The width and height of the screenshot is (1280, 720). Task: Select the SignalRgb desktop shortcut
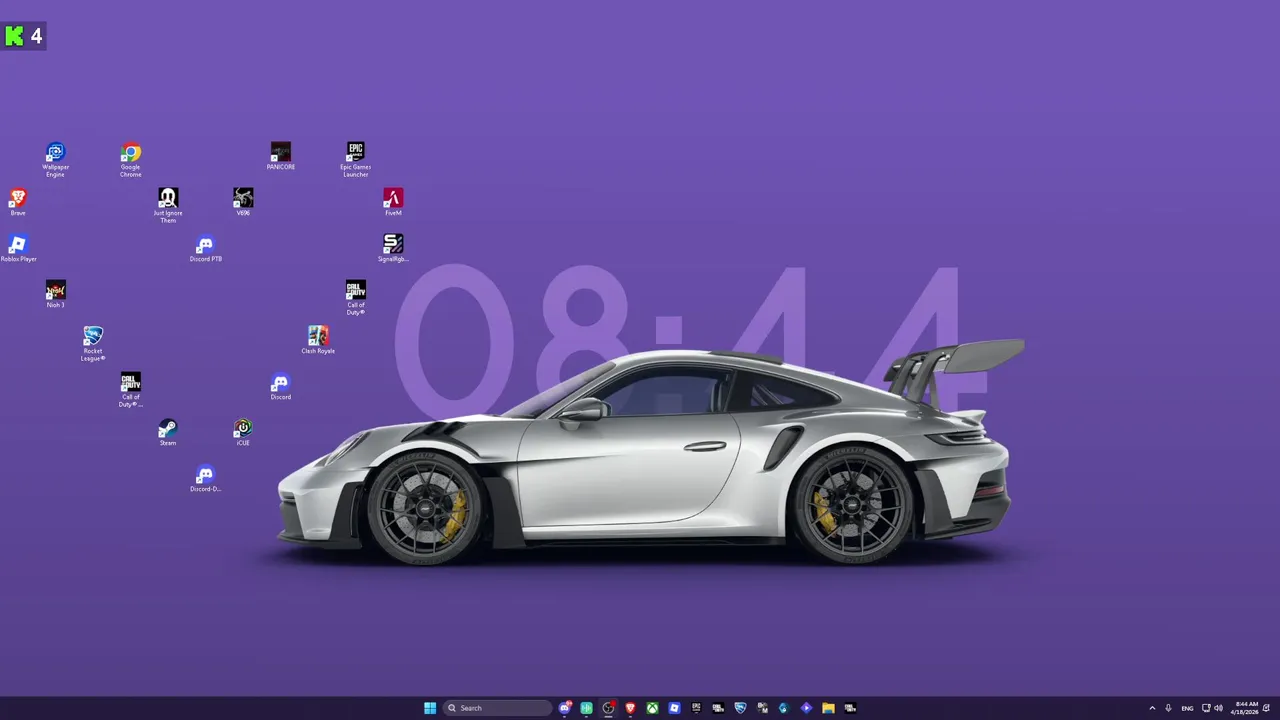click(393, 248)
